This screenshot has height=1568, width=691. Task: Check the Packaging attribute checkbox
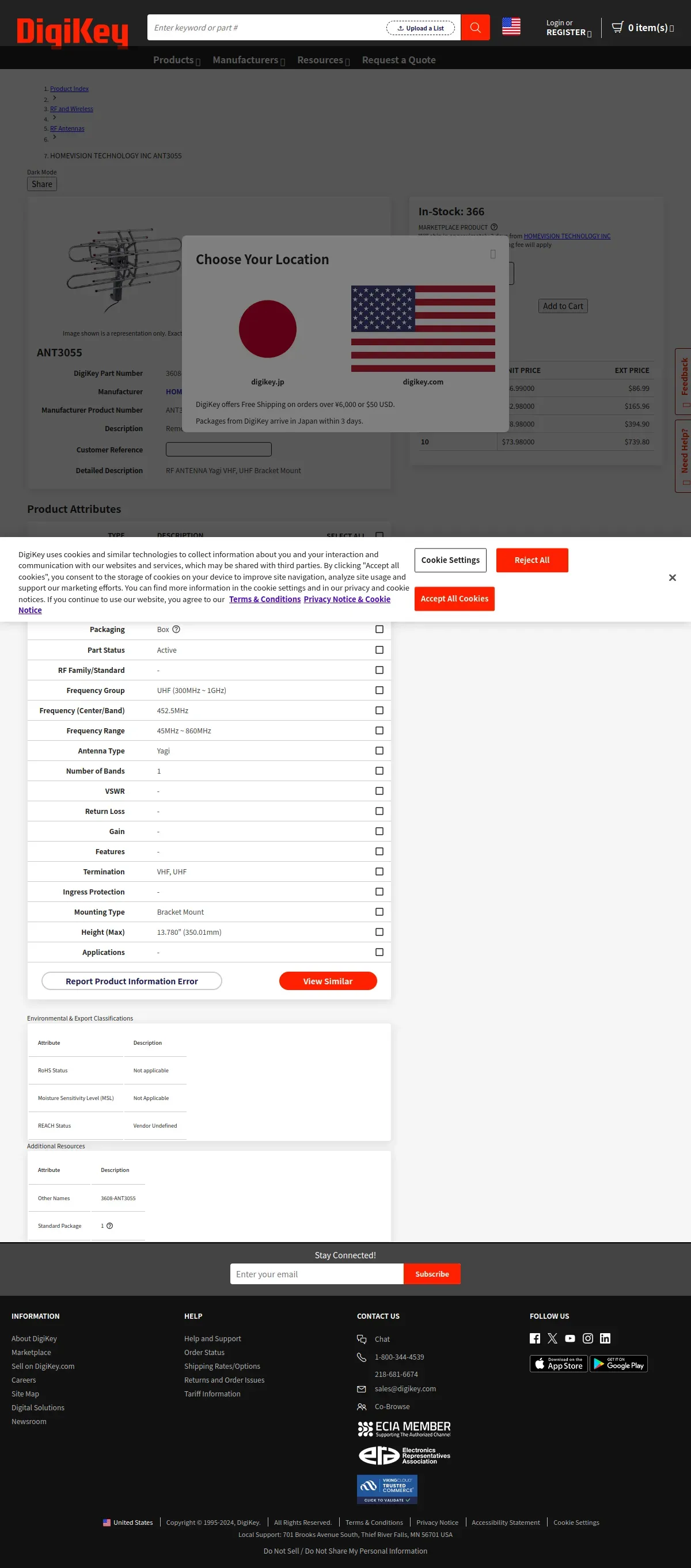coord(379,629)
